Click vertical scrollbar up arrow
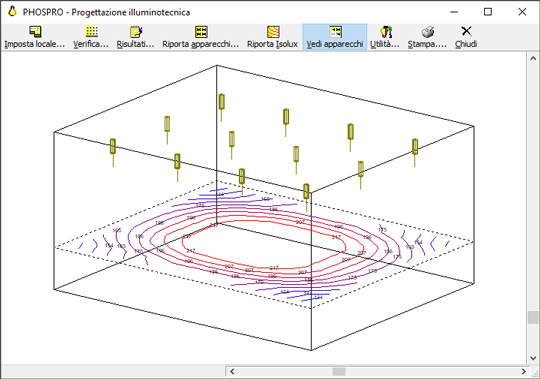The image size is (540, 379). (x=533, y=59)
